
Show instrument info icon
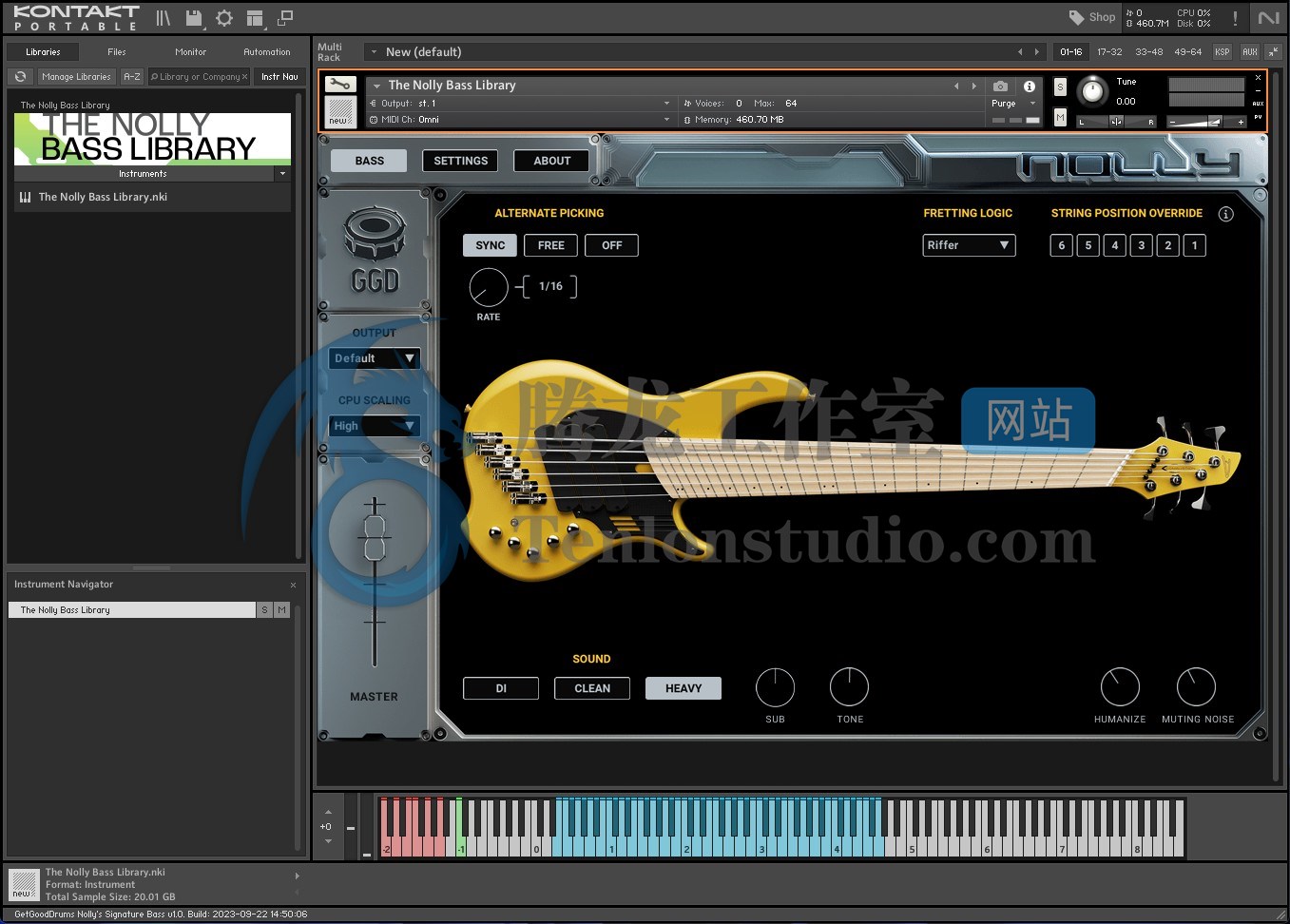1030,86
